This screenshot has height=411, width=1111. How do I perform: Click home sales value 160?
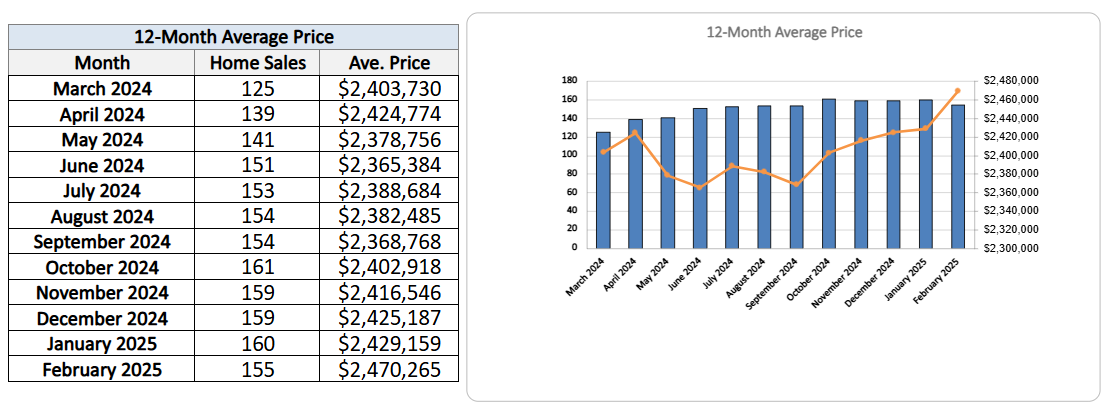tap(258, 344)
